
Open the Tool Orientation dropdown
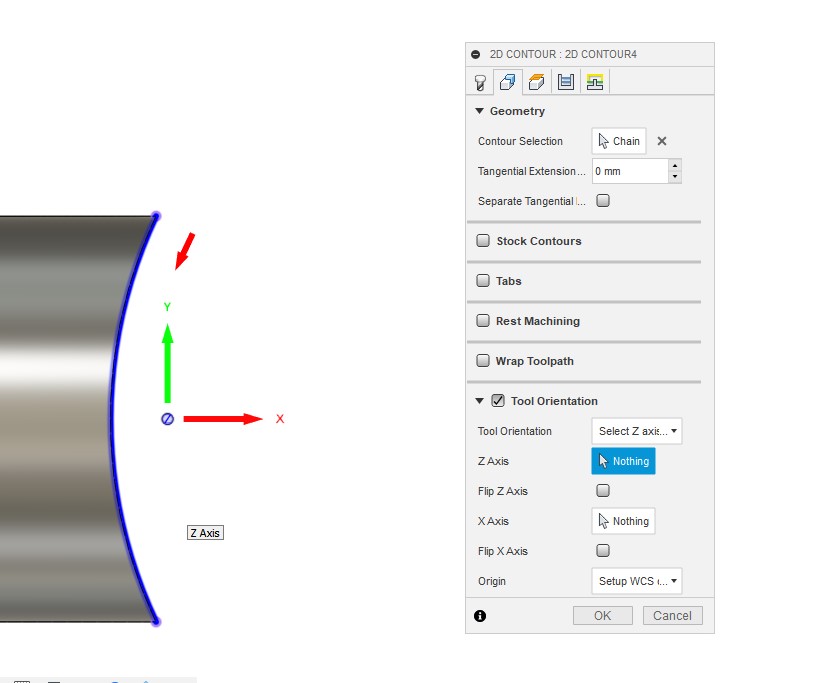[x=636, y=431]
